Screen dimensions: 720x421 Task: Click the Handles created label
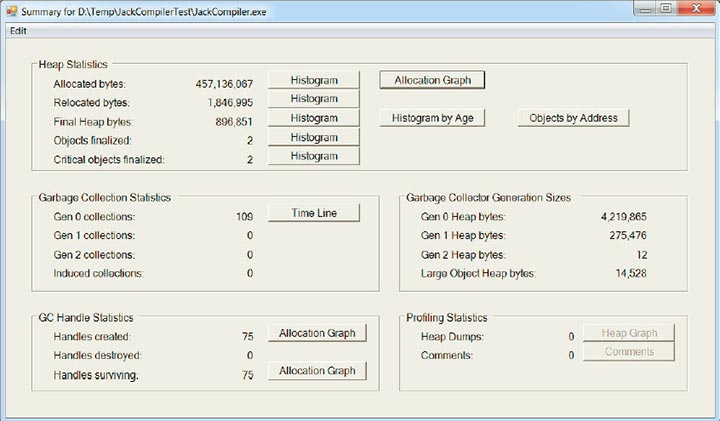(x=92, y=337)
